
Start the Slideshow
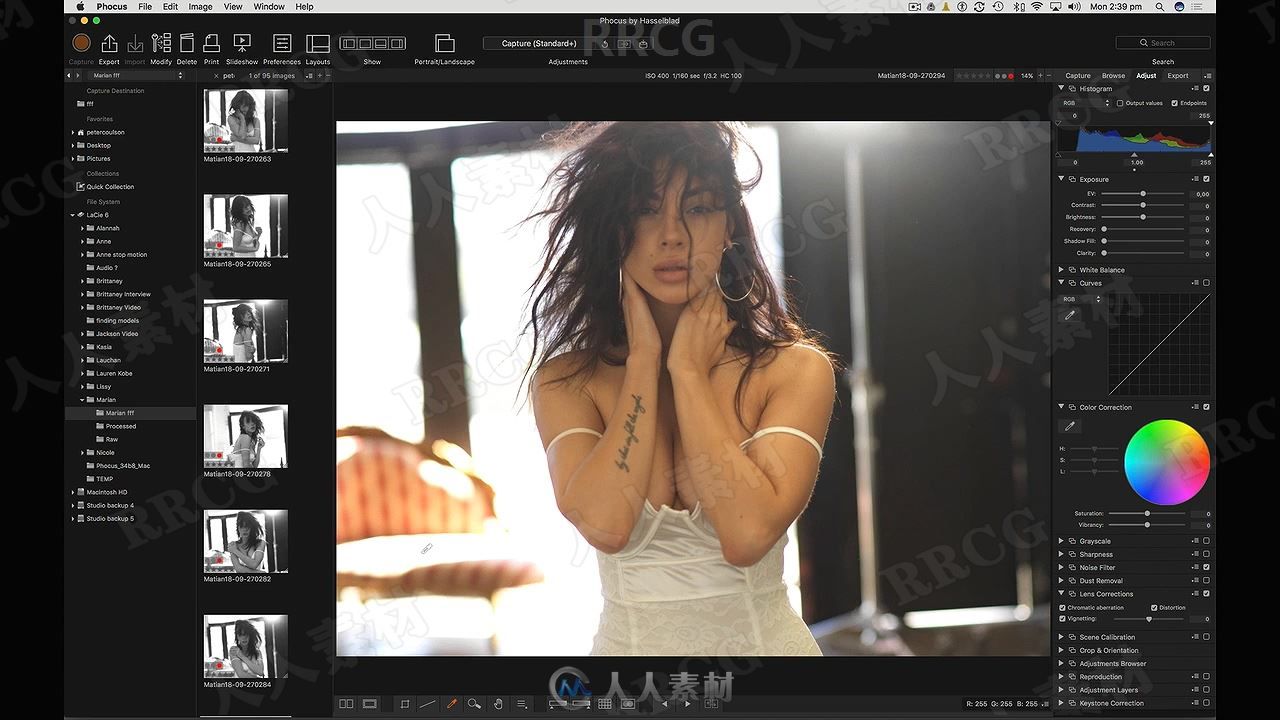tap(242, 43)
